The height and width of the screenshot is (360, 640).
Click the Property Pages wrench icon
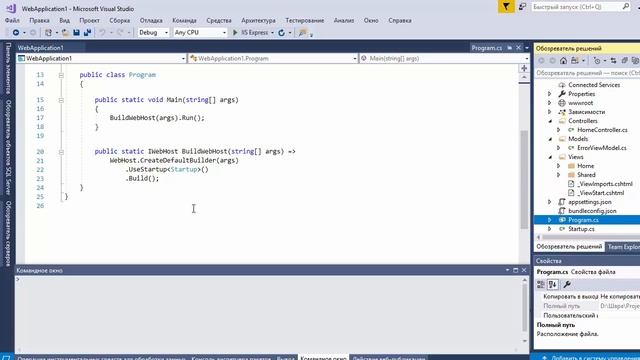(567, 284)
